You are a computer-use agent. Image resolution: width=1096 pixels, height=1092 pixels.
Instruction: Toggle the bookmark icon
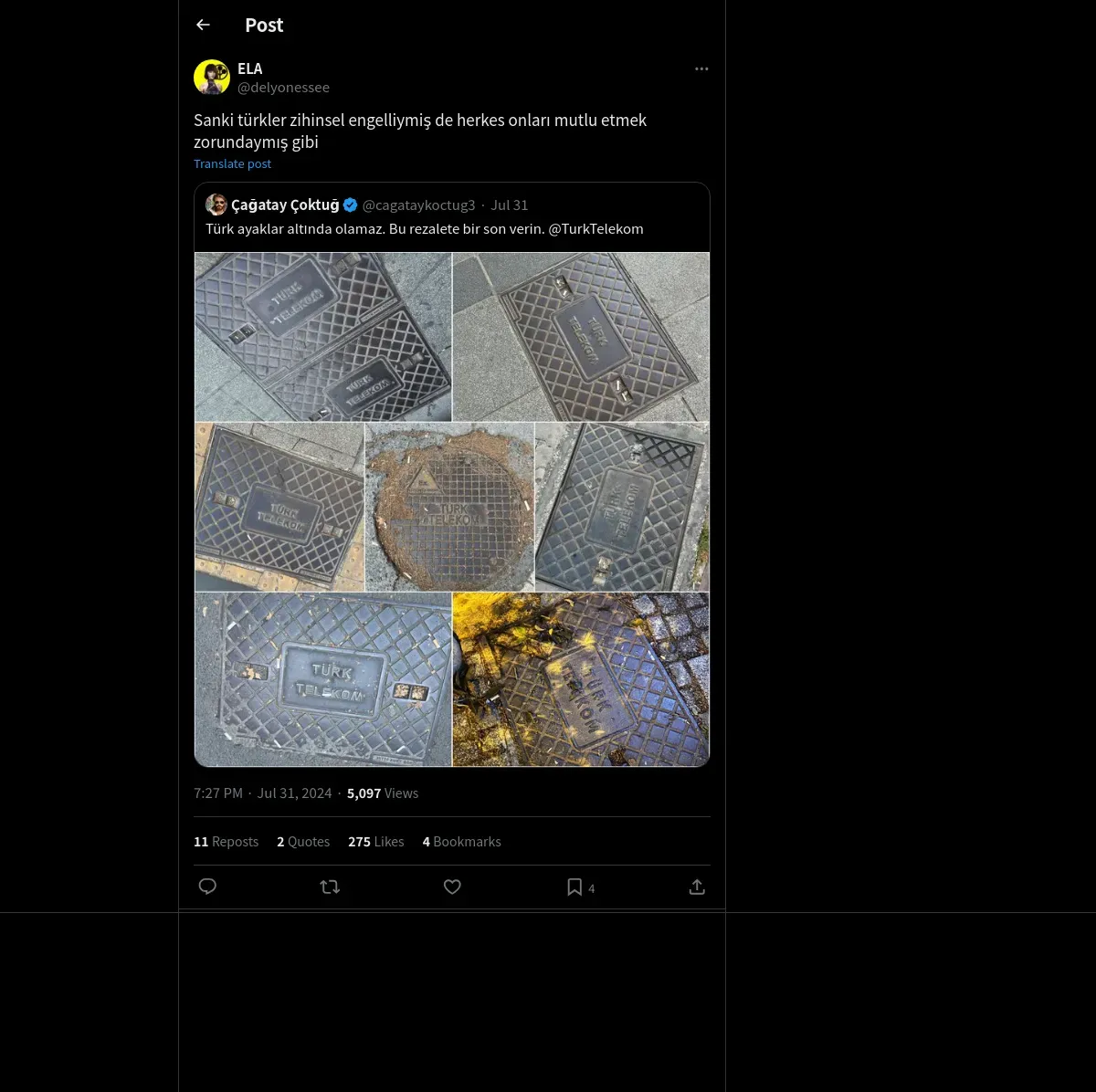(574, 887)
